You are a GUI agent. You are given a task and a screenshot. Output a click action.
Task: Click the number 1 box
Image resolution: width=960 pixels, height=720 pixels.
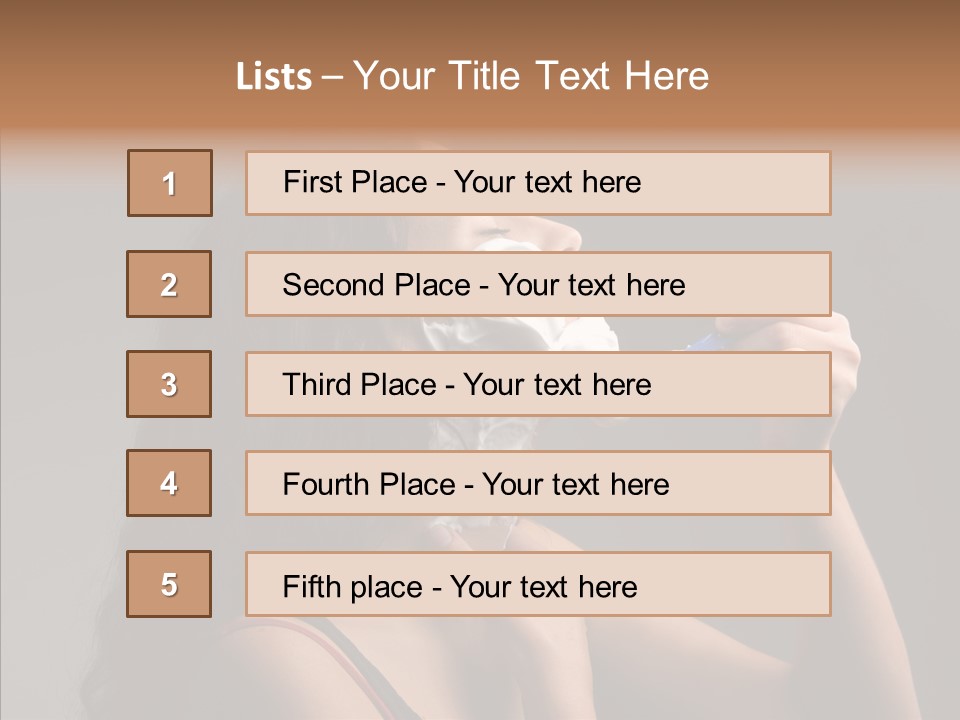click(x=170, y=183)
